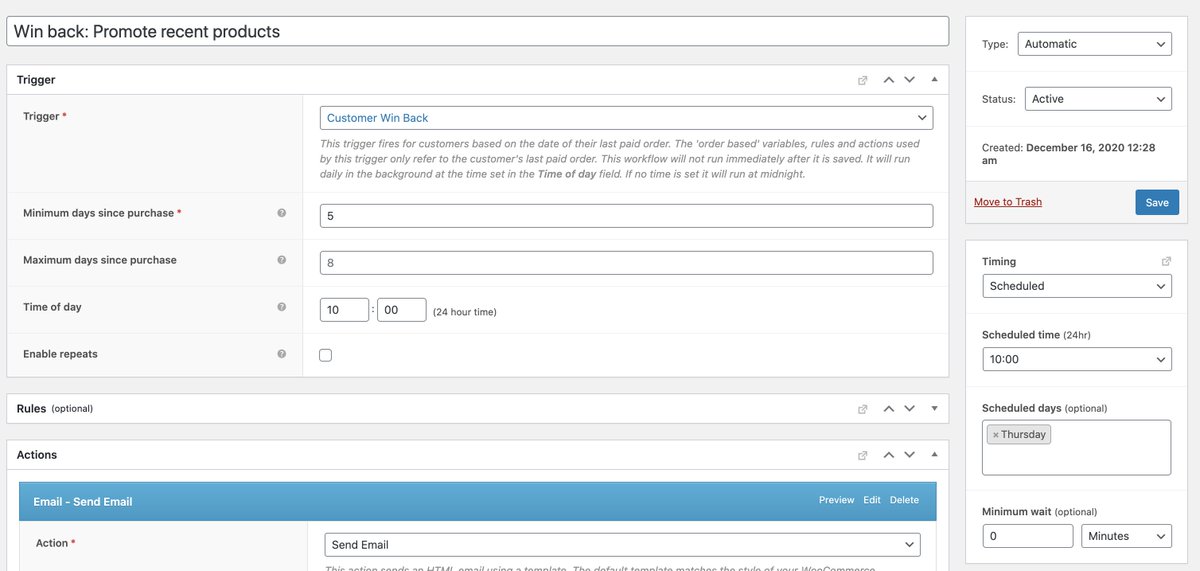Show help tooltip for Enable repeats
Image resolution: width=1200 pixels, height=571 pixels.
282,354
